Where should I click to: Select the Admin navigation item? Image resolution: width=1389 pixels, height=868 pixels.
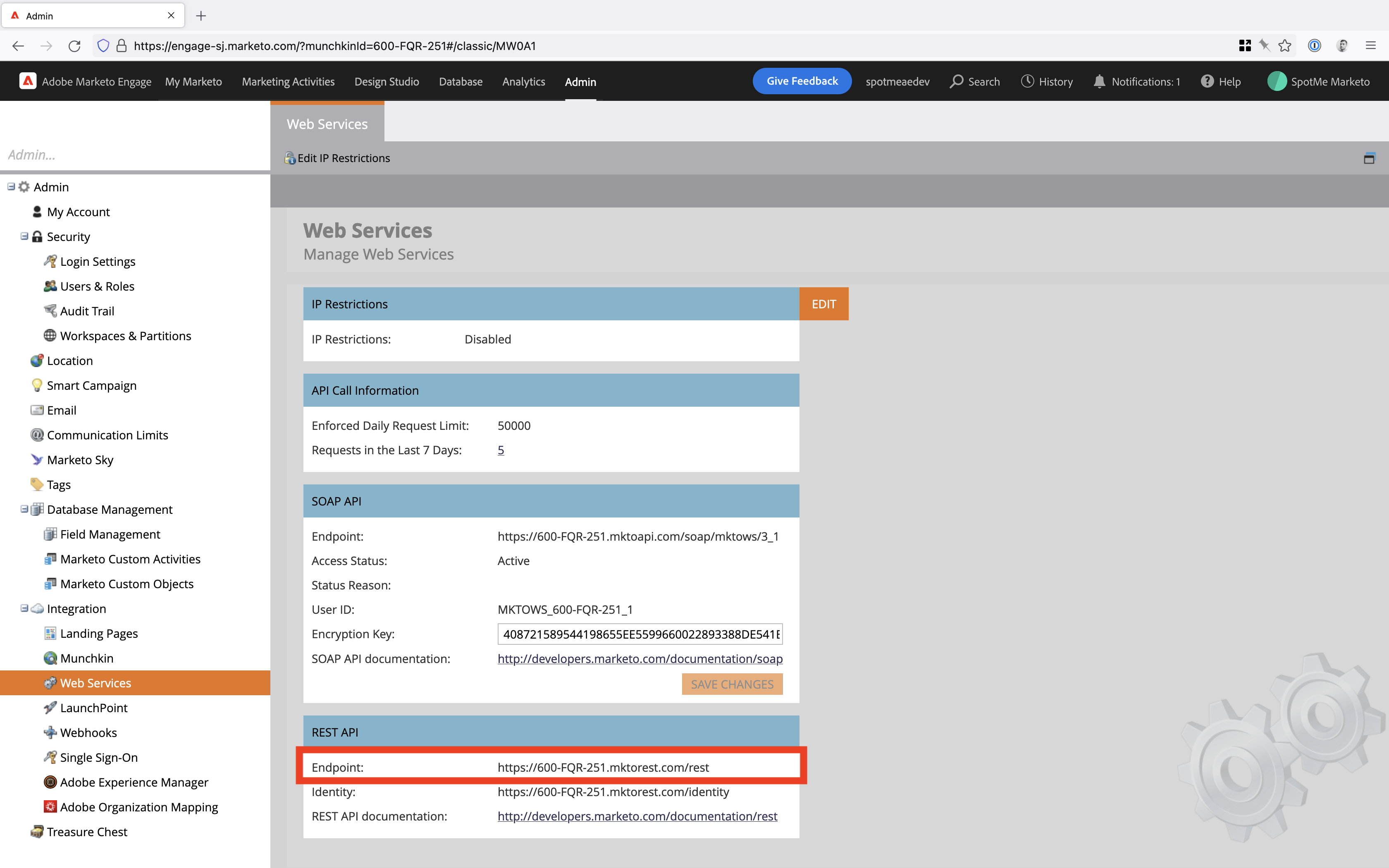pos(580,81)
